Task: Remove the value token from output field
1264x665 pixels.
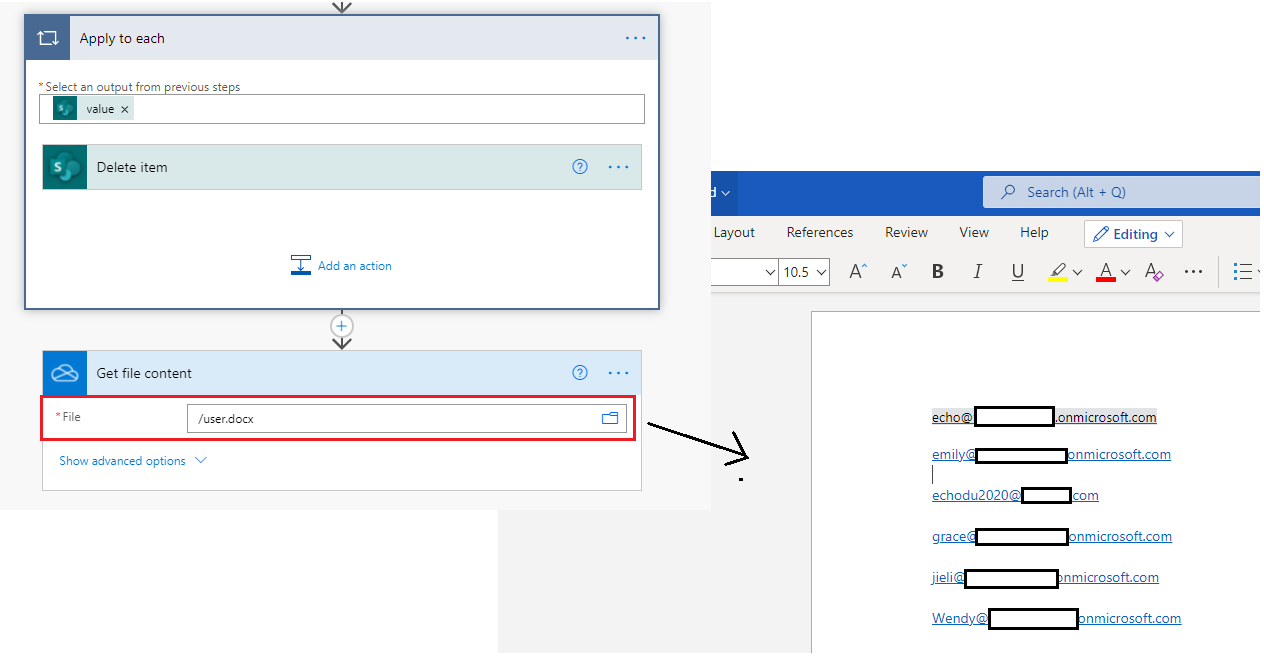Action: (x=125, y=109)
